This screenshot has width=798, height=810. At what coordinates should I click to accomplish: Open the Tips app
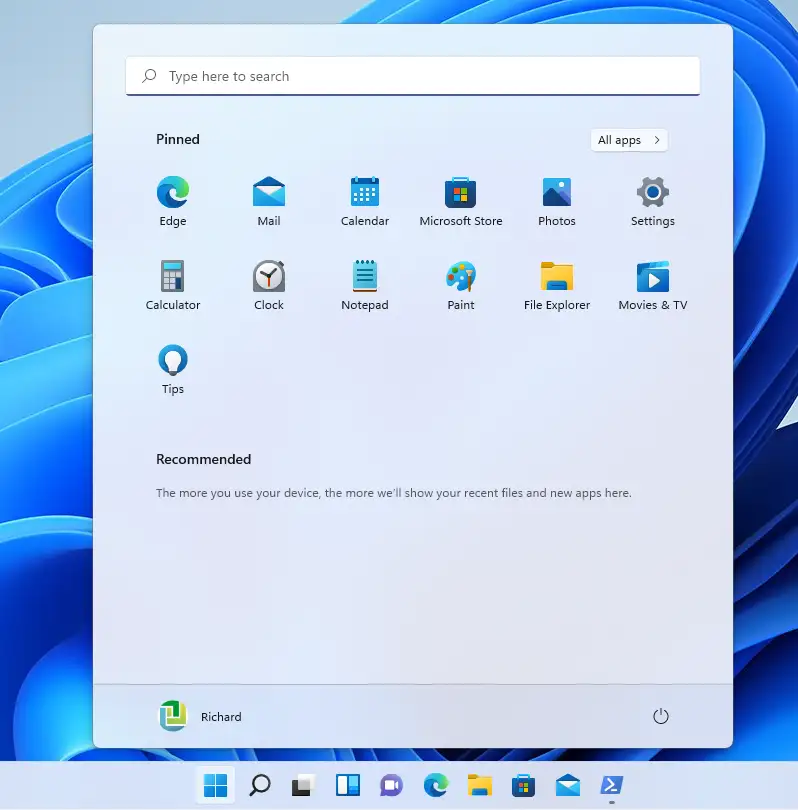[x=173, y=370]
